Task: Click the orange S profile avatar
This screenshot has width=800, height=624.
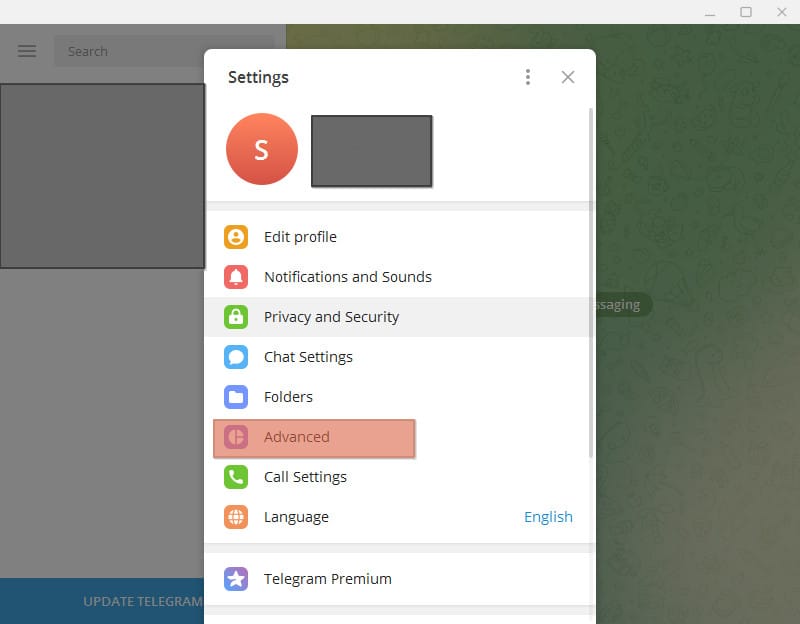Action: coord(262,149)
